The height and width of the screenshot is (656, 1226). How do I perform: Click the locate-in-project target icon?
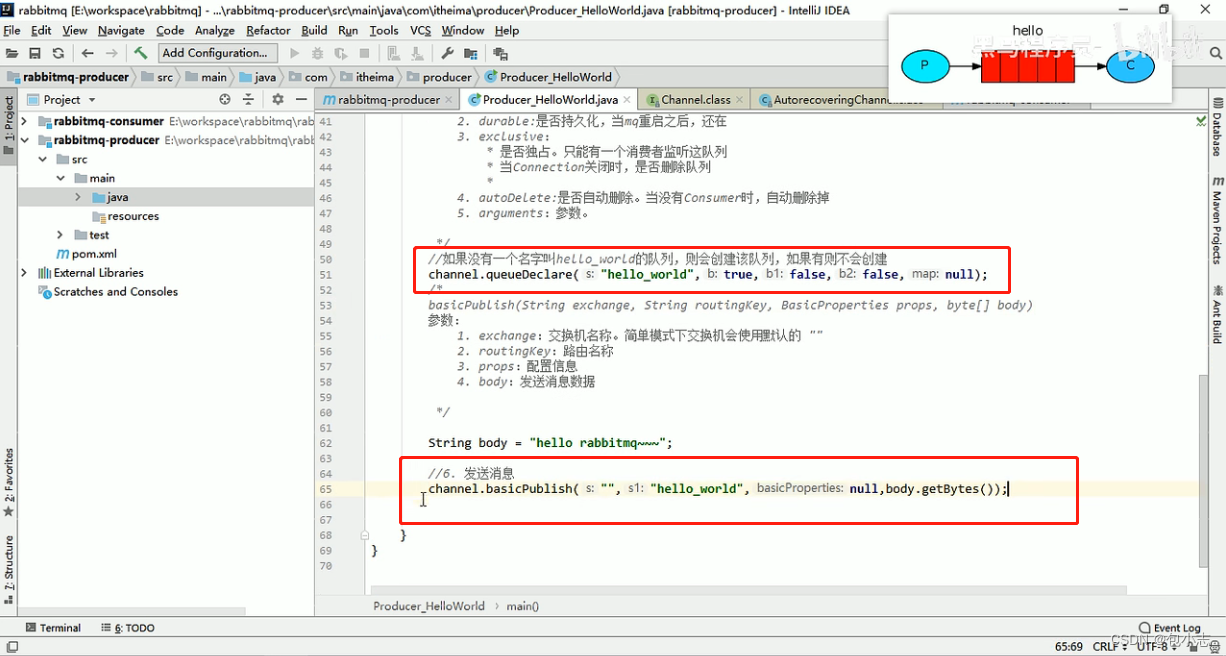[x=225, y=99]
